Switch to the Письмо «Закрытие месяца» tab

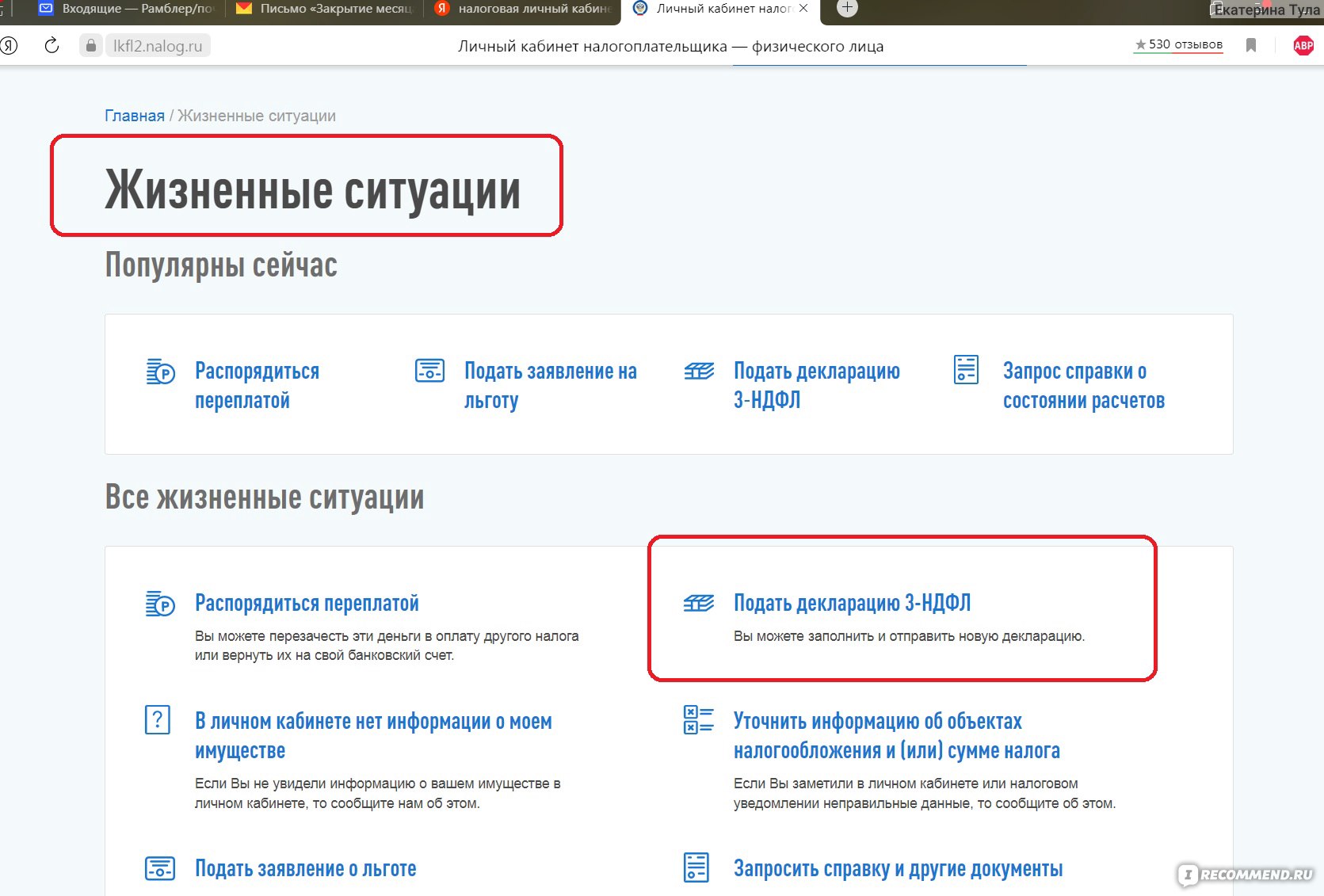pos(326,9)
